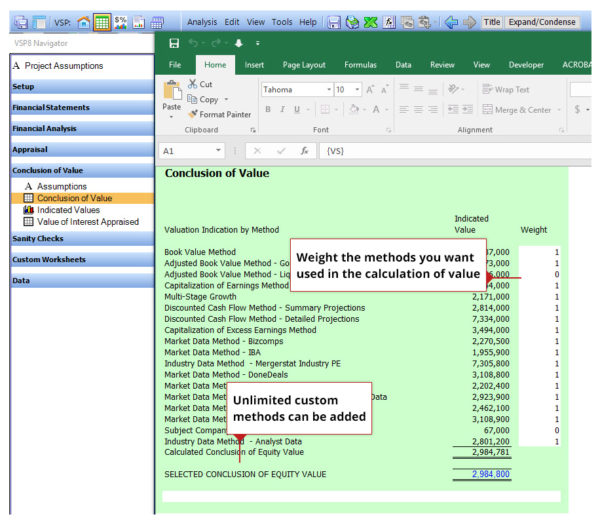Click the blue forward arrow icon
This screenshot has width=600, height=525.
coord(472,21)
